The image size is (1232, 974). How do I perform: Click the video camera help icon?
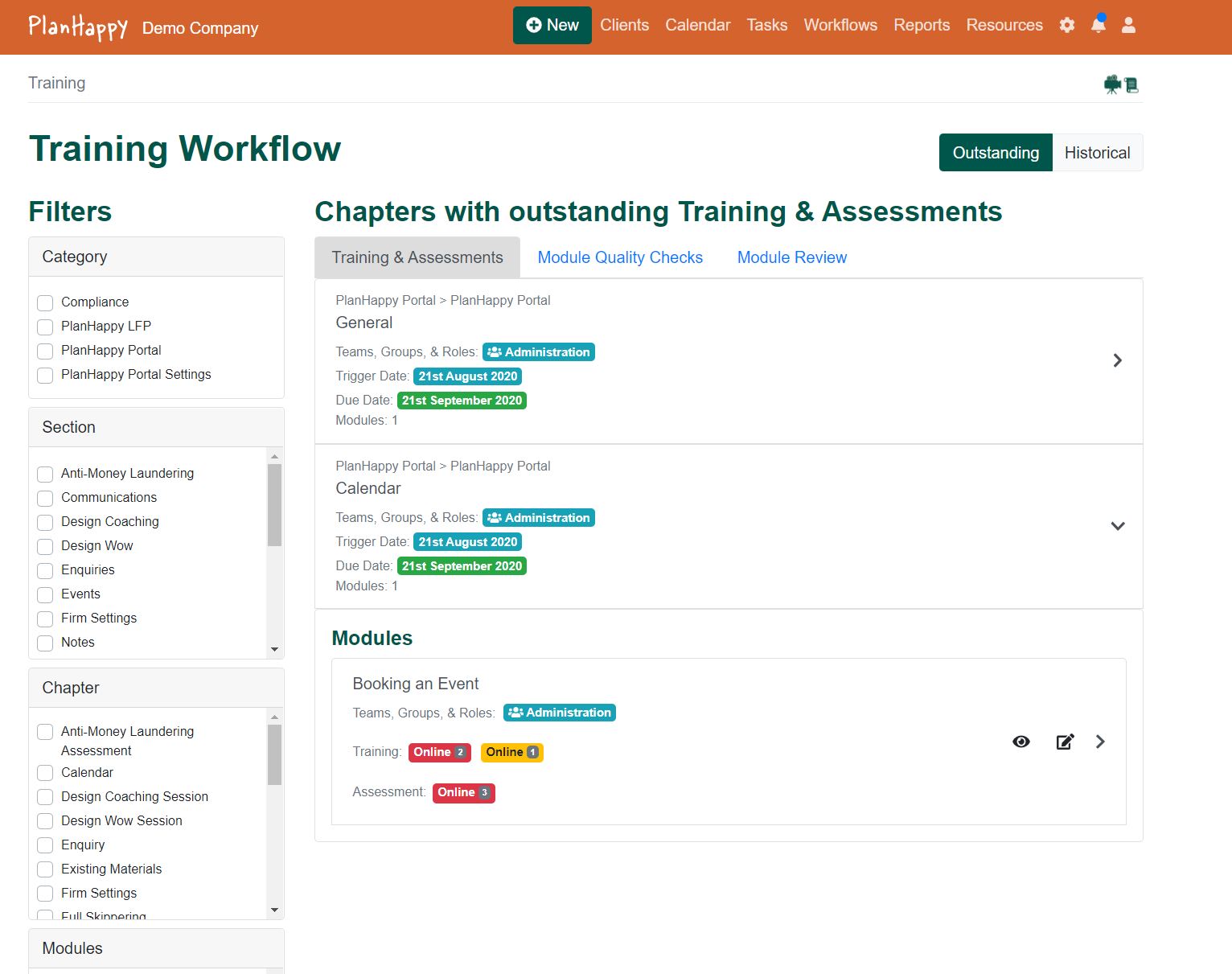tap(1112, 84)
